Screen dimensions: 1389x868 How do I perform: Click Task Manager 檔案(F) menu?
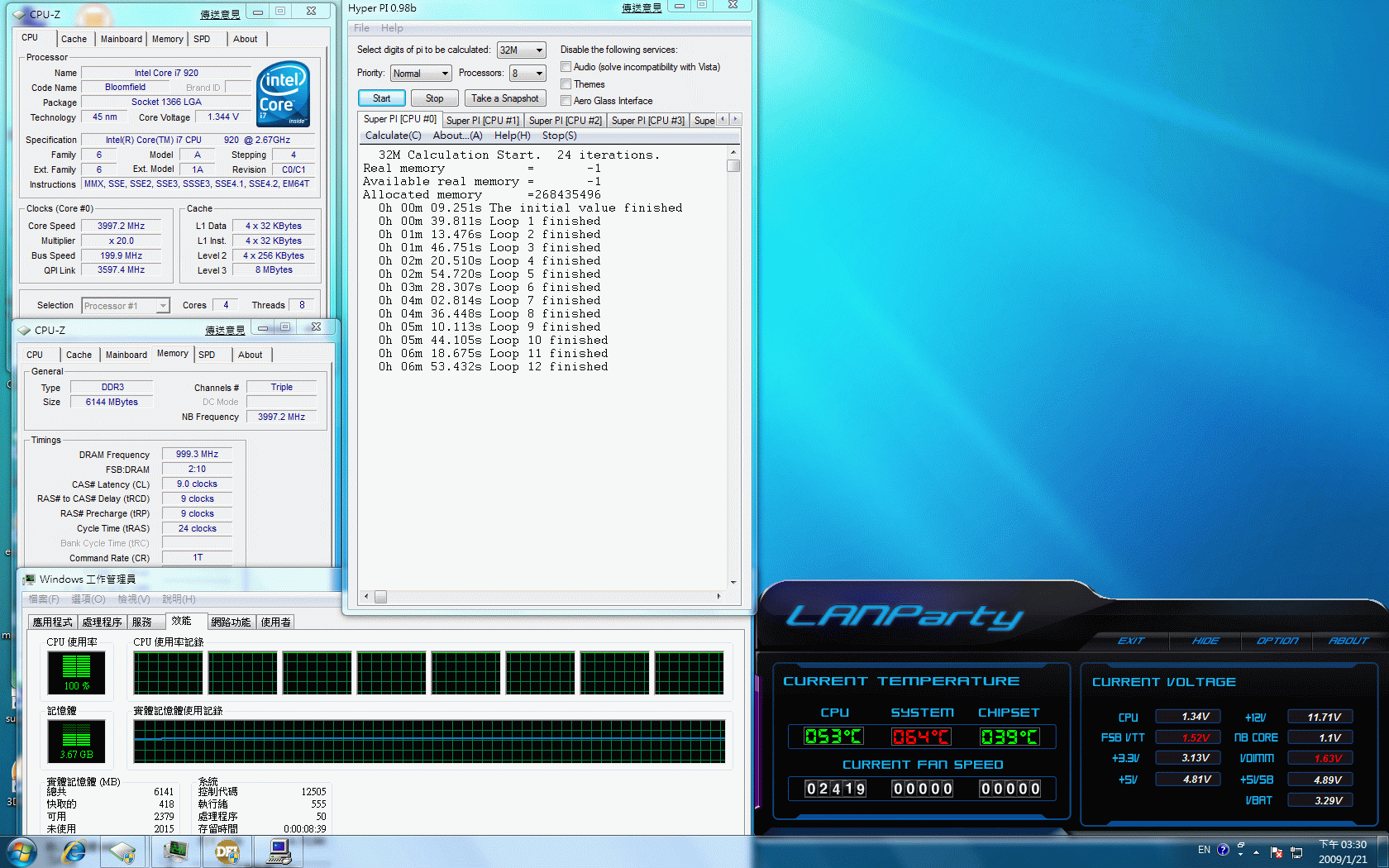(44, 599)
